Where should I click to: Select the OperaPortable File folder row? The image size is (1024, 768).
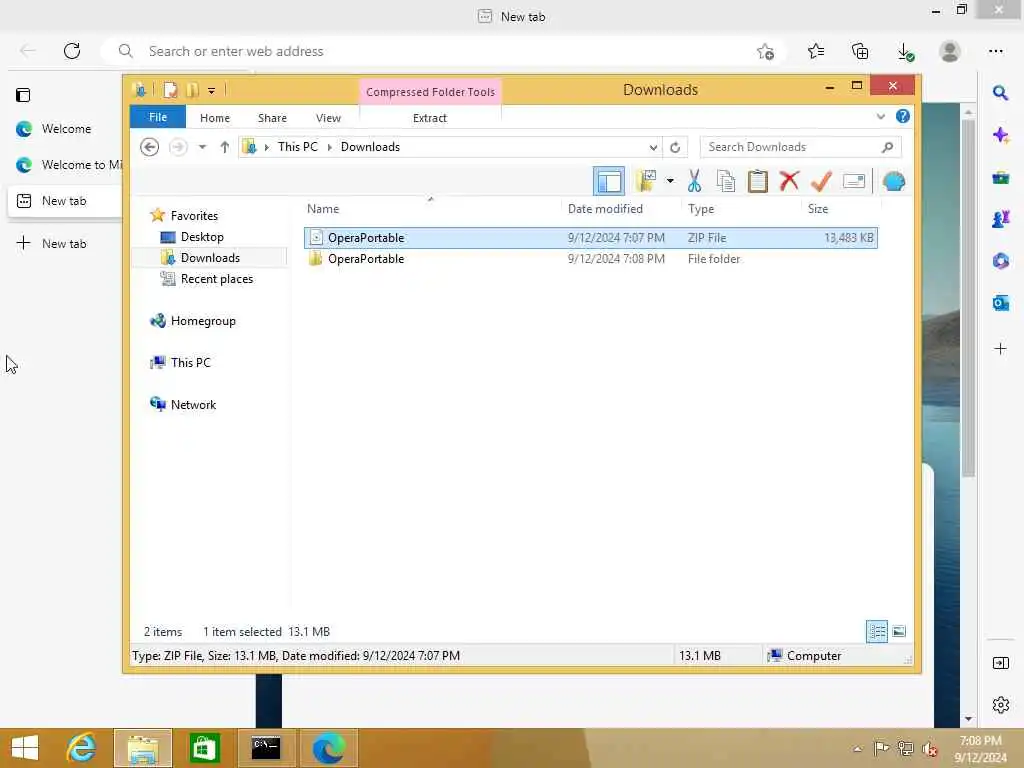[x=590, y=259]
